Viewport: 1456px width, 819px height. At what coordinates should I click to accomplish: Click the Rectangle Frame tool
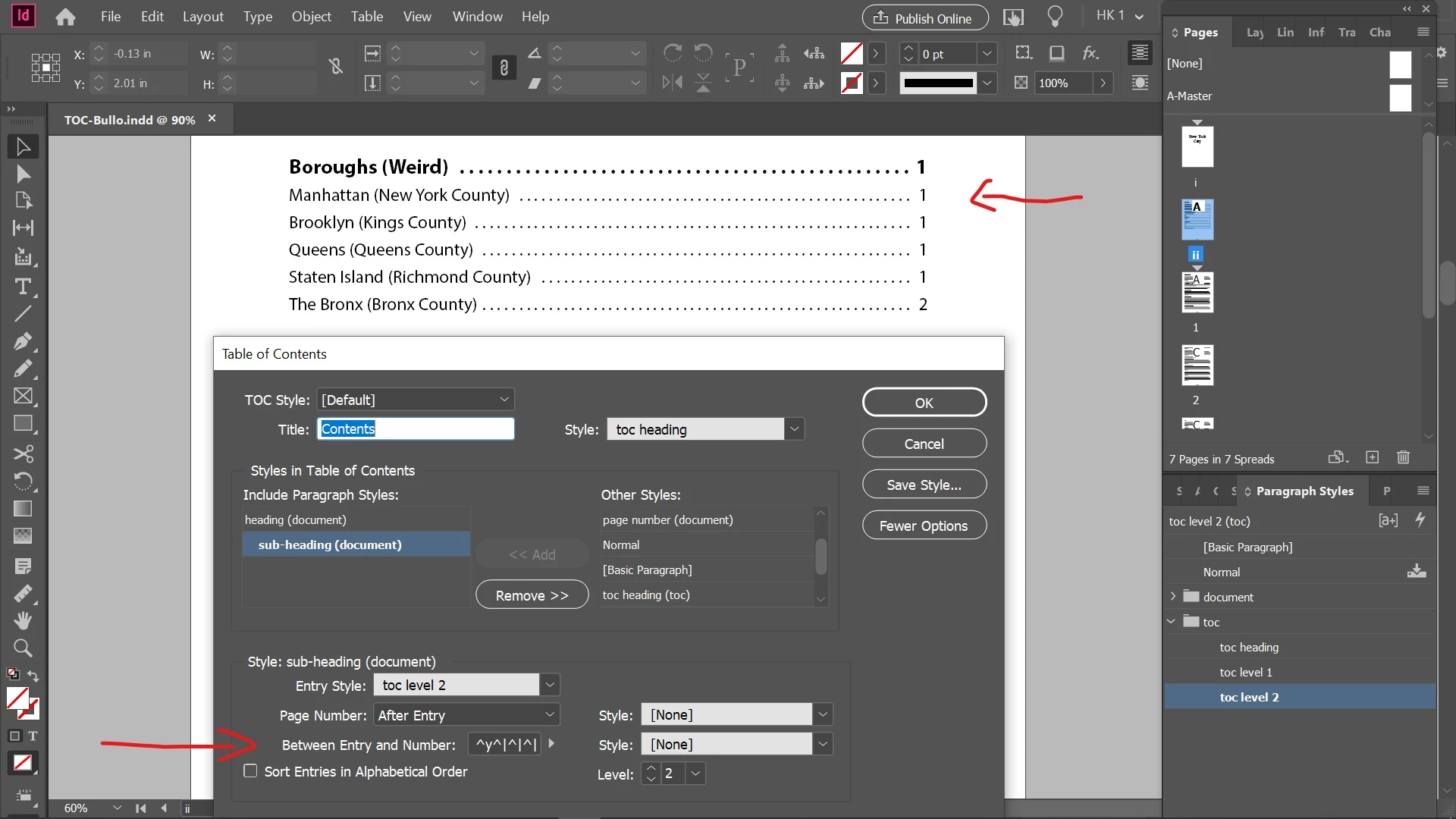point(23,396)
